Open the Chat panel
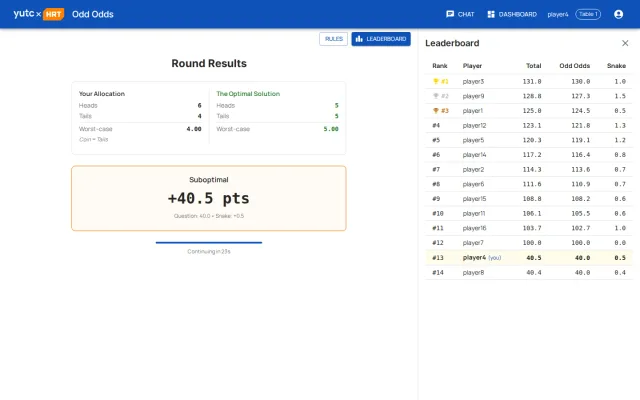Screen dimensions: 640x400 pos(460,14)
